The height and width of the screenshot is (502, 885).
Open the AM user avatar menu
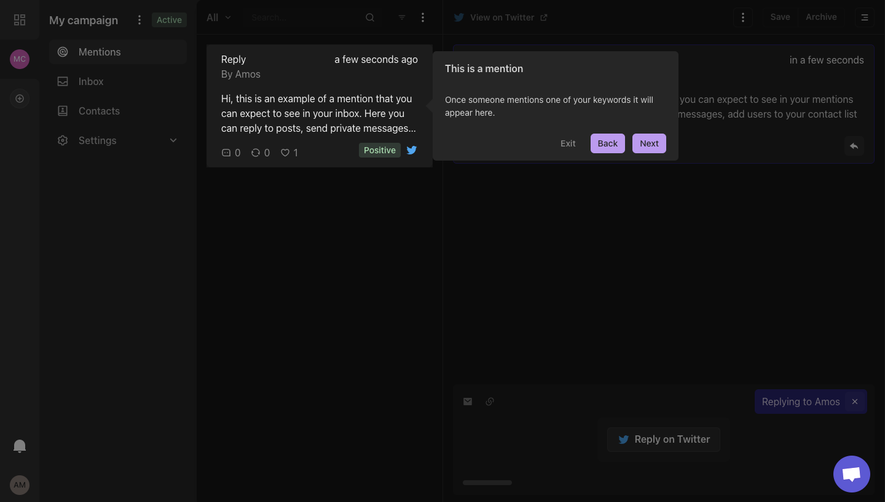click(19, 484)
